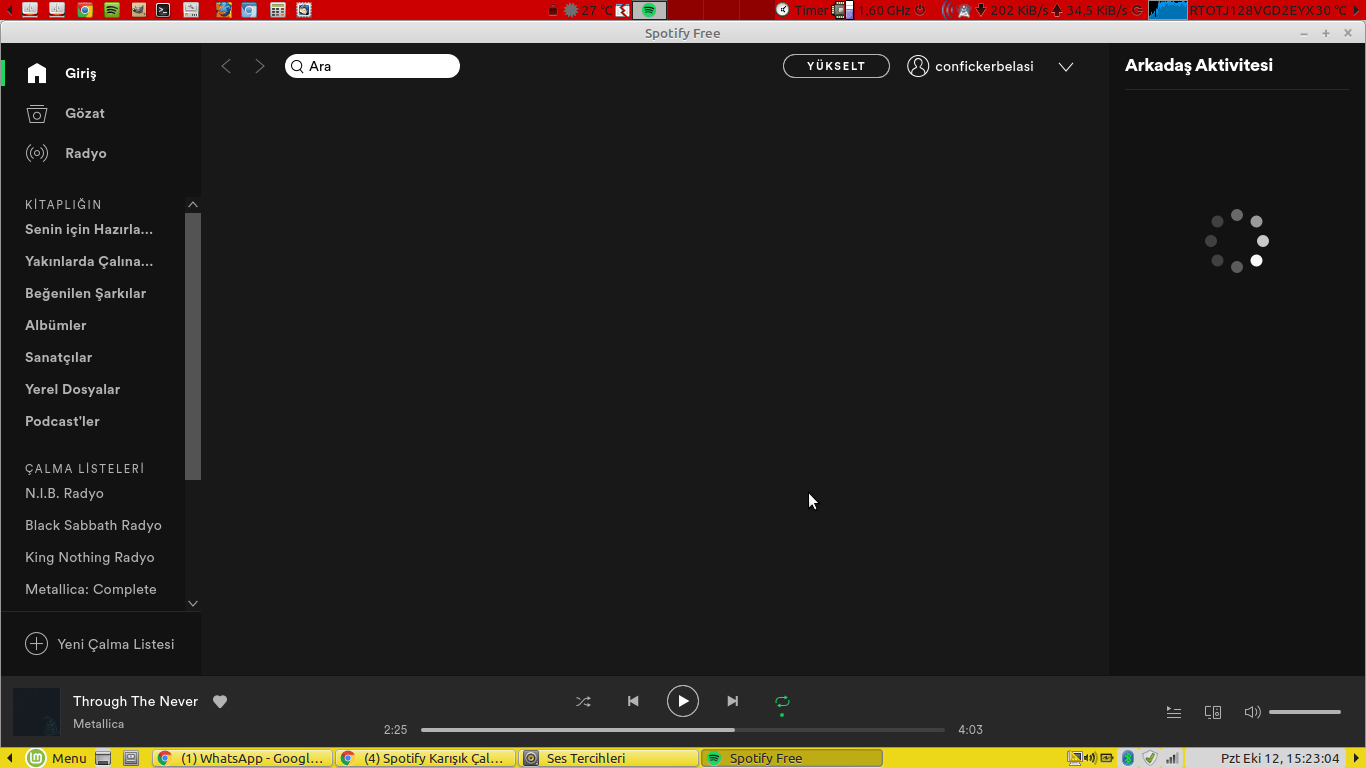
Task: Open the play queue icon
Action: click(1174, 712)
